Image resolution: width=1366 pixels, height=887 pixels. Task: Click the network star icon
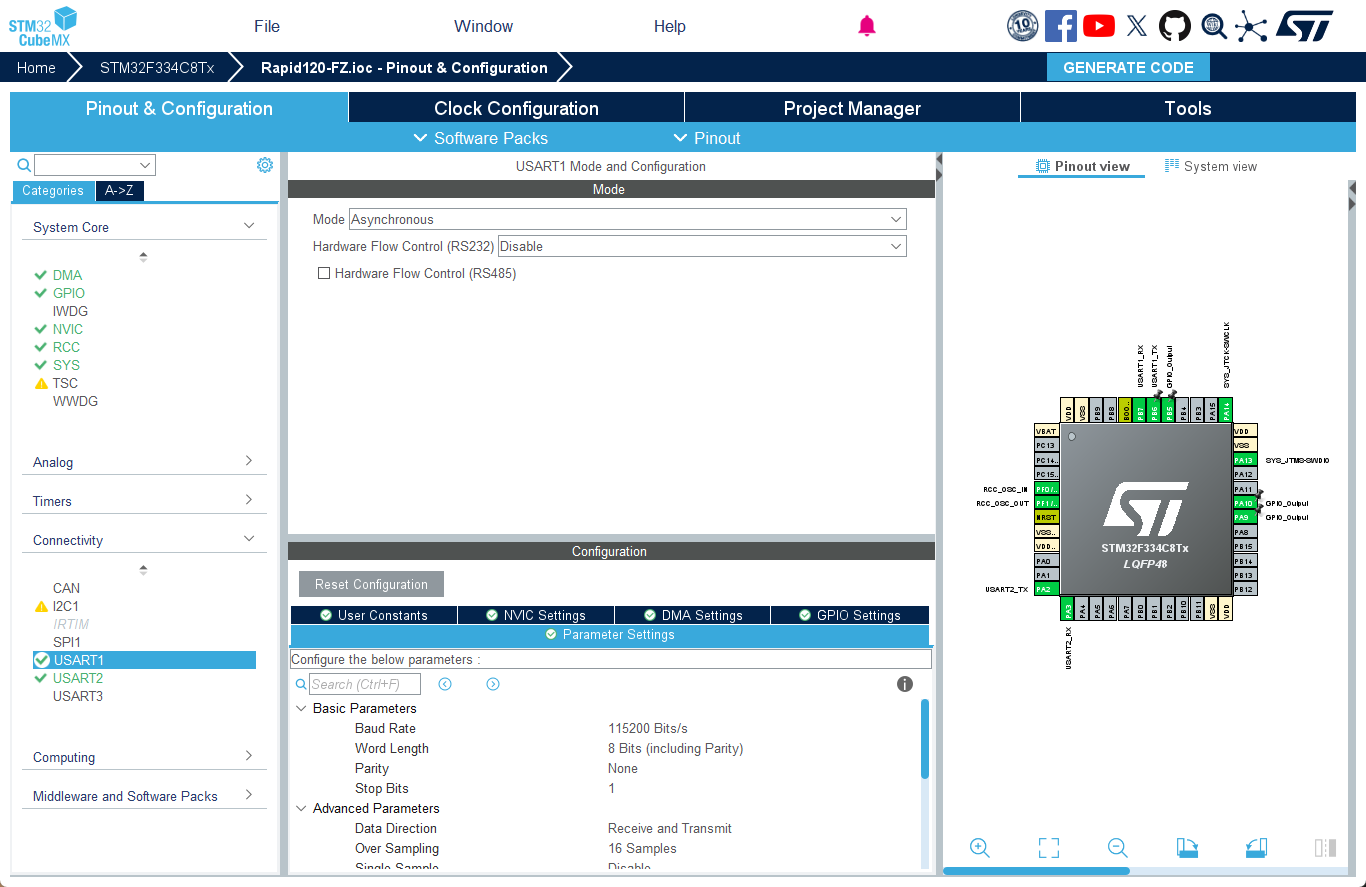pyautogui.click(x=1251, y=26)
